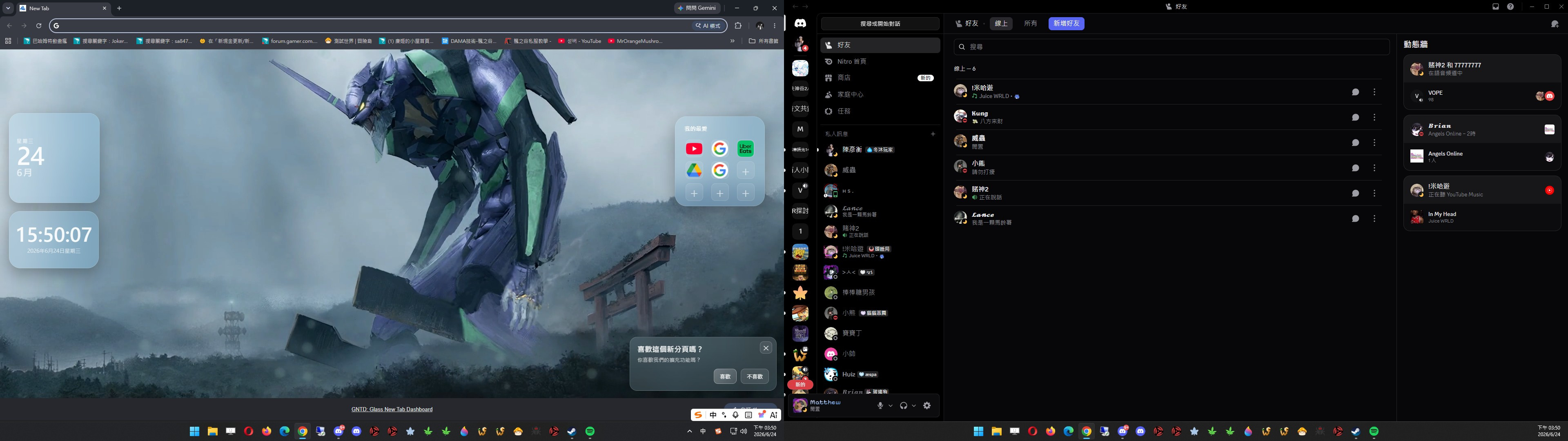Viewport: 1568px width, 441px height.
Task: Create a new DM with 私人訊息 plus
Action: tap(933, 134)
